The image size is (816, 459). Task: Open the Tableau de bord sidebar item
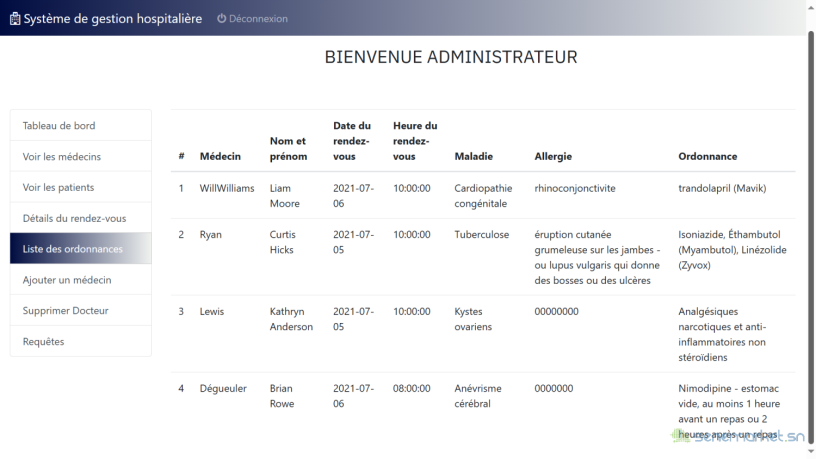81,125
